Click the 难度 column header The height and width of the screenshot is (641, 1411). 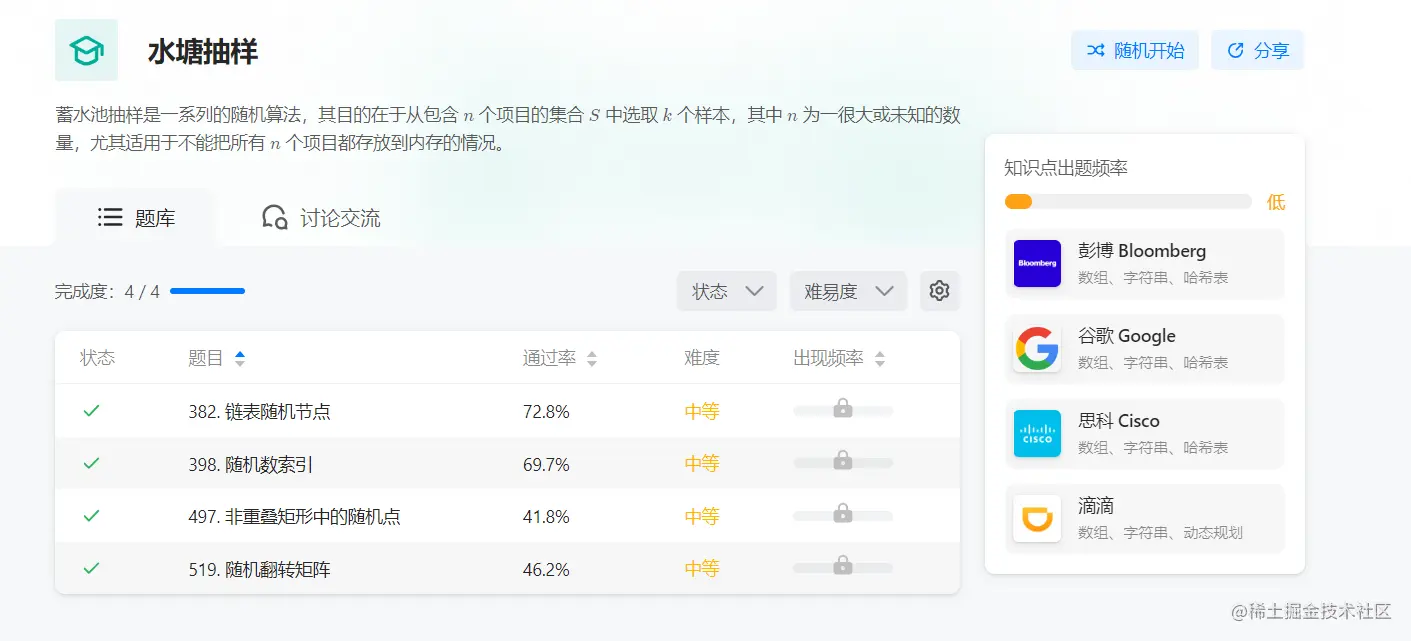[702, 358]
